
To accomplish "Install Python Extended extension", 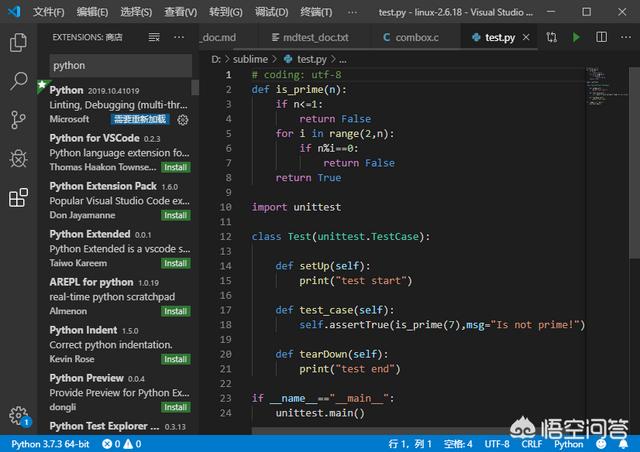I will pyautogui.click(x=176, y=263).
